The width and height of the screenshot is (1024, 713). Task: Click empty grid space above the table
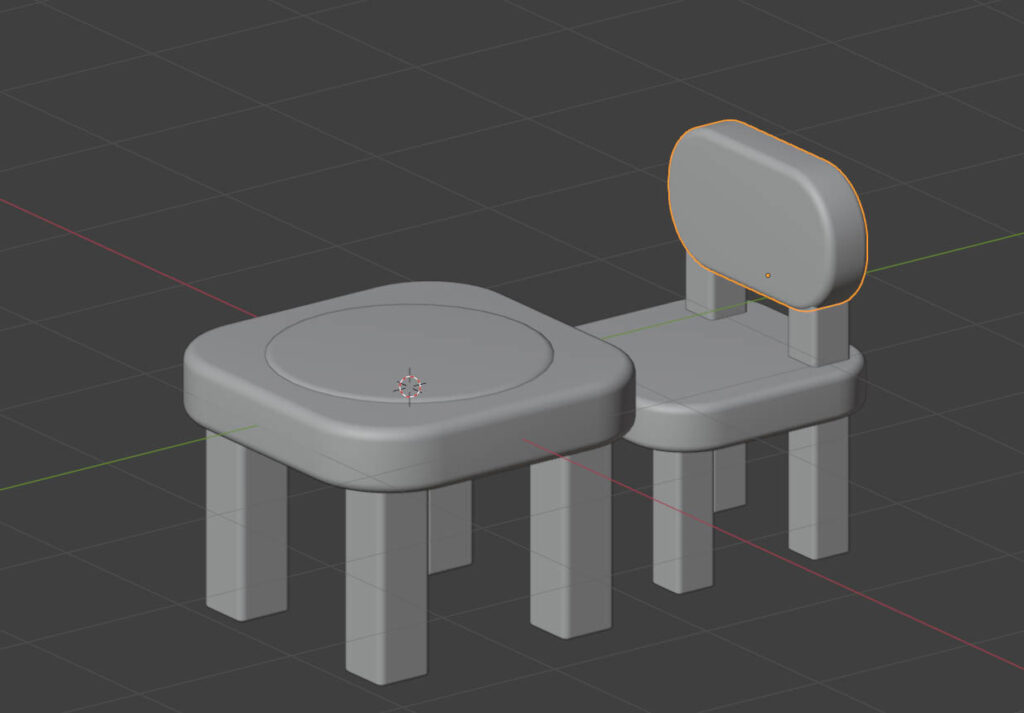(300, 150)
